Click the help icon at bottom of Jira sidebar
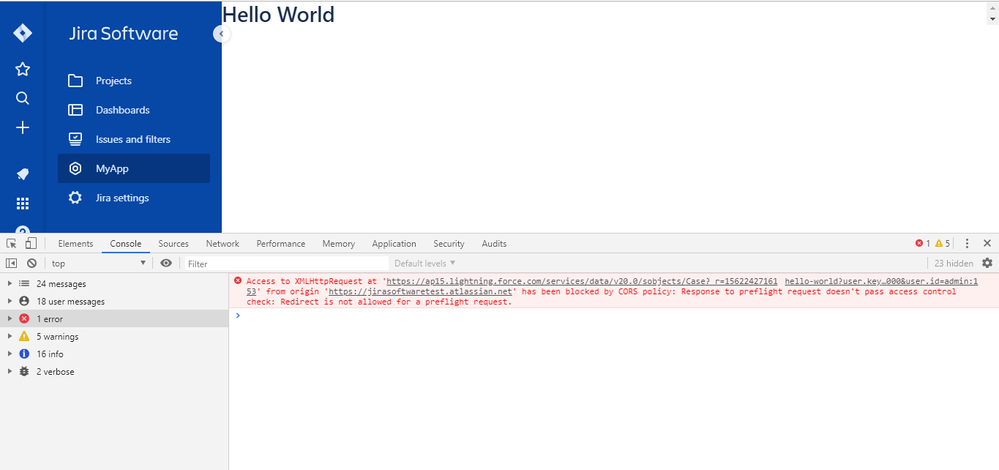The height and width of the screenshot is (470, 999). 22,231
